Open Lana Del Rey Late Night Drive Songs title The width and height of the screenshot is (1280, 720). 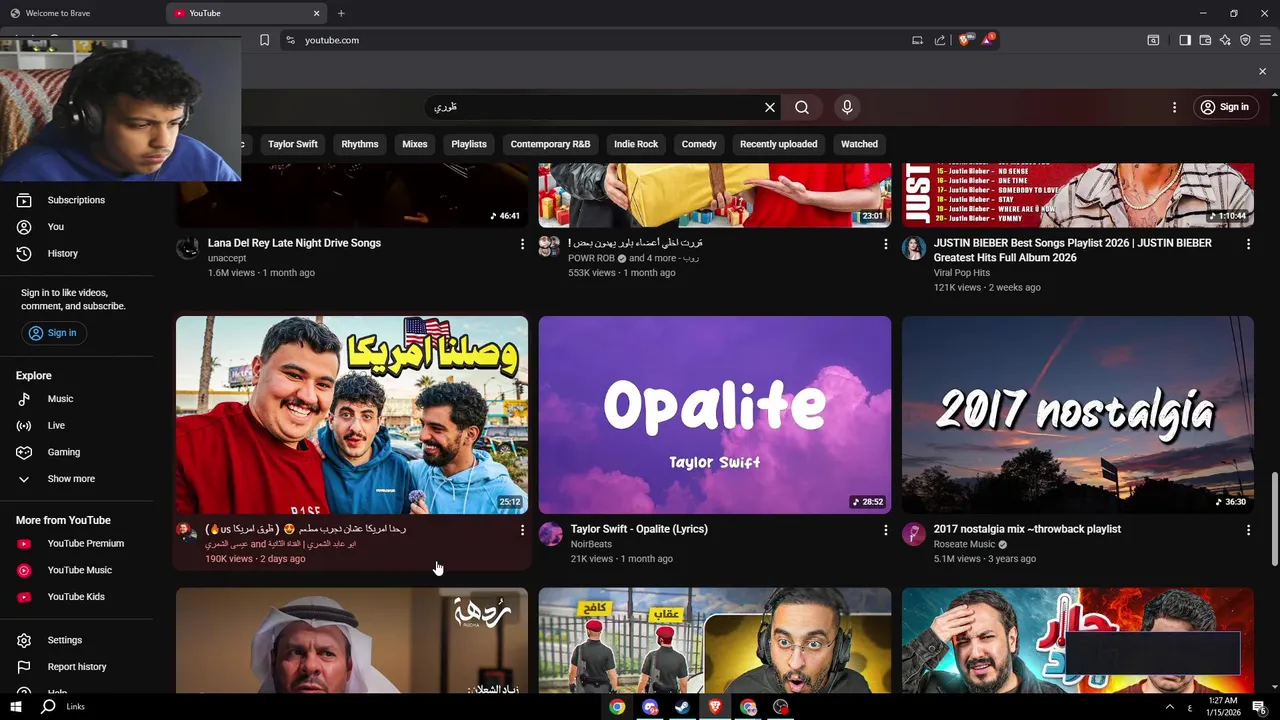pyautogui.click(x=294, y=243)
